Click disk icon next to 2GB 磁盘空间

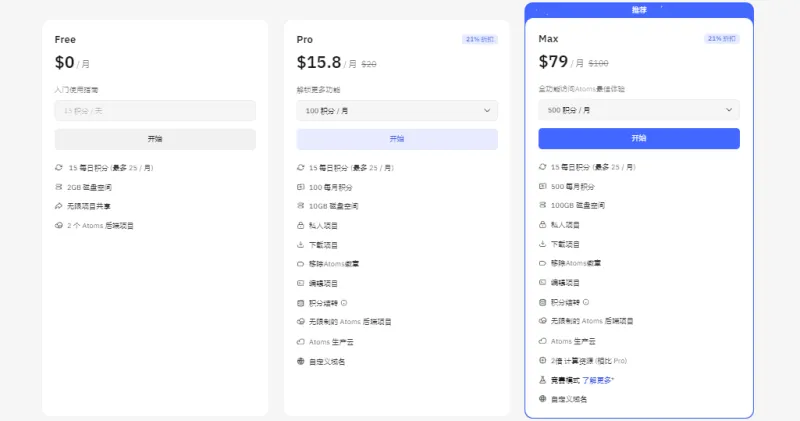[x=59, y=187]
